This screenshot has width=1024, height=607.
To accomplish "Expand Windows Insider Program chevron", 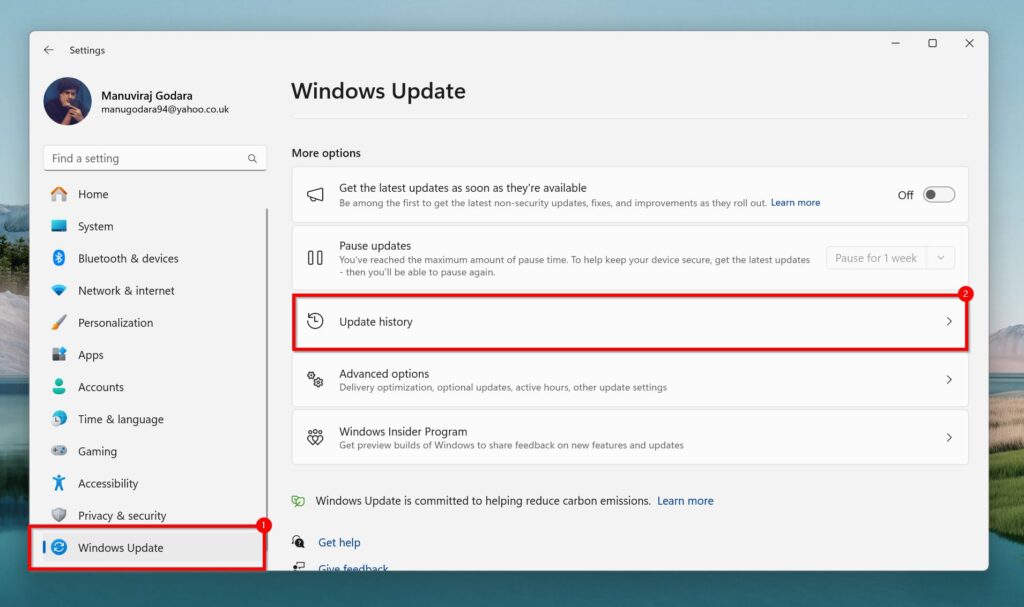I will click(948, 438).
